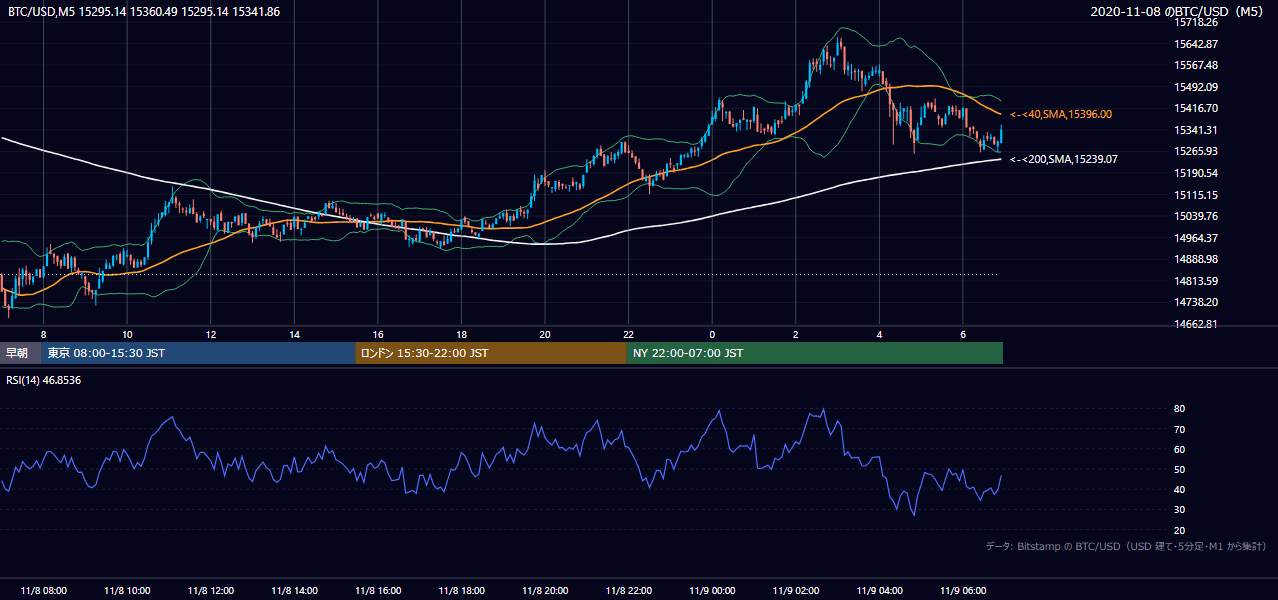
Task: Click the bottom date label 11/9 02:00
Action: click(x=796, y=591)
